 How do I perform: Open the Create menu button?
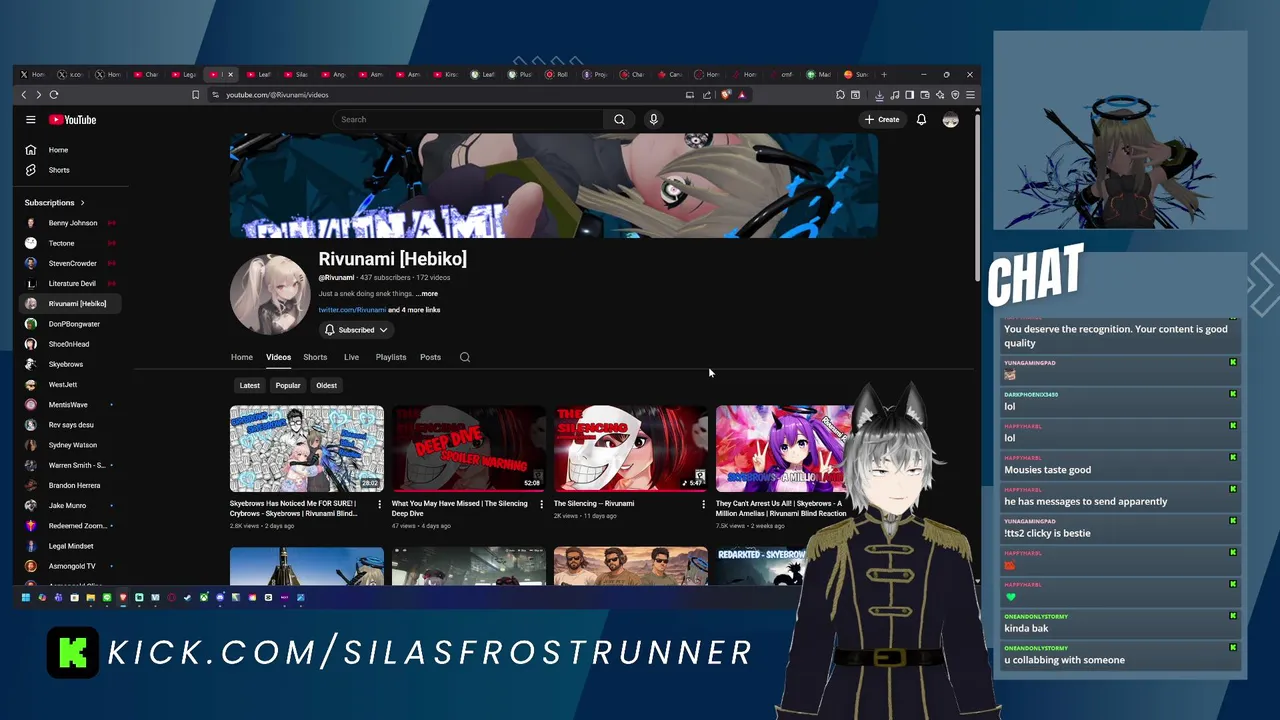[882, 120]
